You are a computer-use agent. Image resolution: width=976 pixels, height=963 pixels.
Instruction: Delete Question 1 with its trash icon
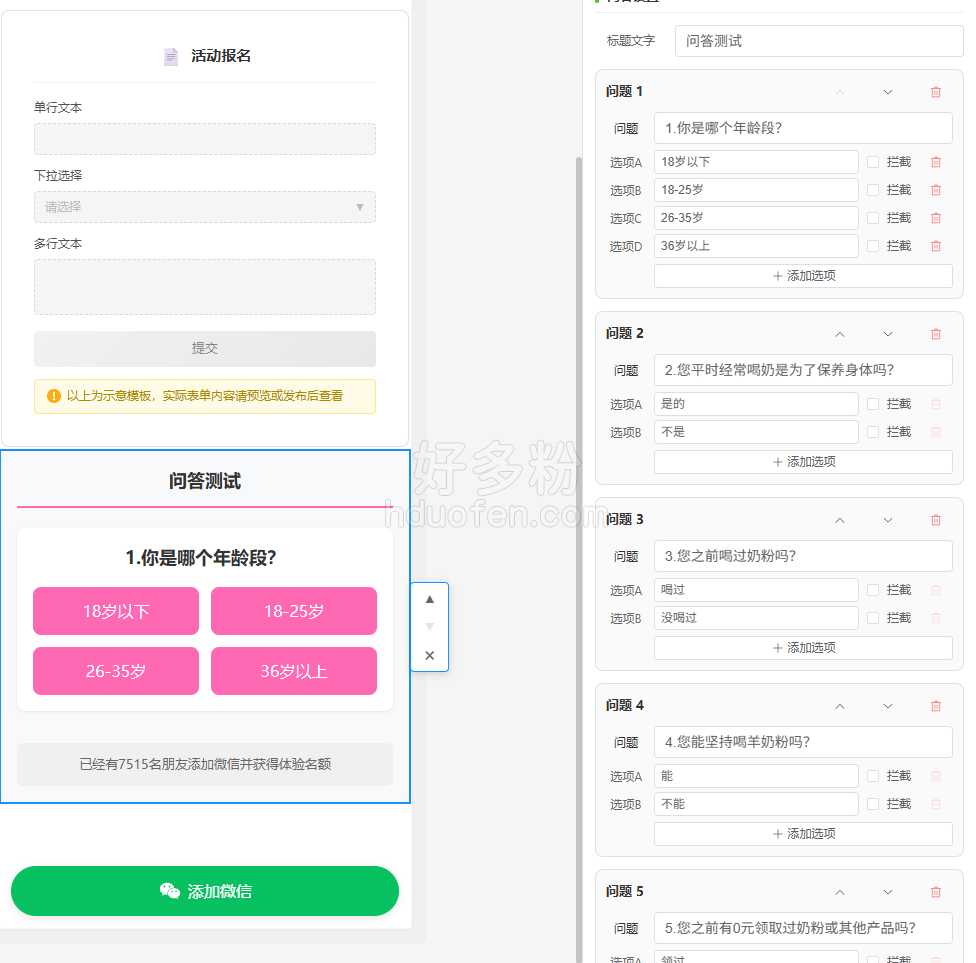936,92
